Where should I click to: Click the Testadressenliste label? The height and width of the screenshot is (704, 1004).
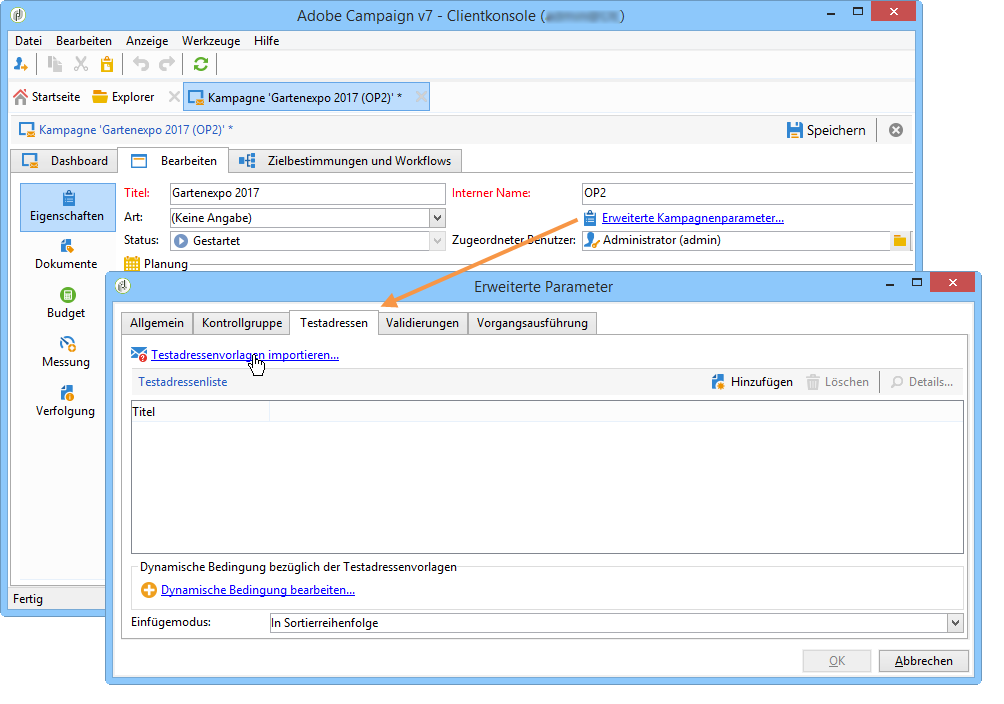182,382
